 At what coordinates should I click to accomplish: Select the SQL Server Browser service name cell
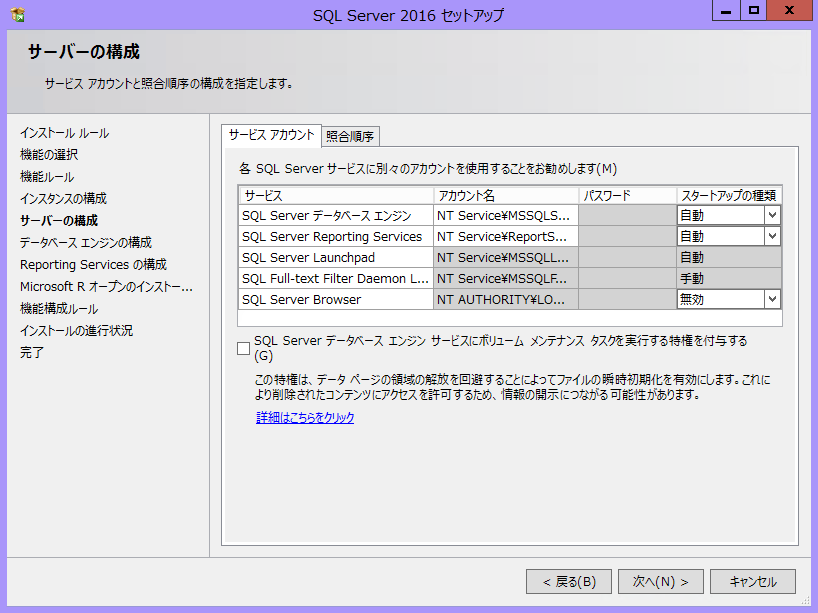tap(335, 300)
